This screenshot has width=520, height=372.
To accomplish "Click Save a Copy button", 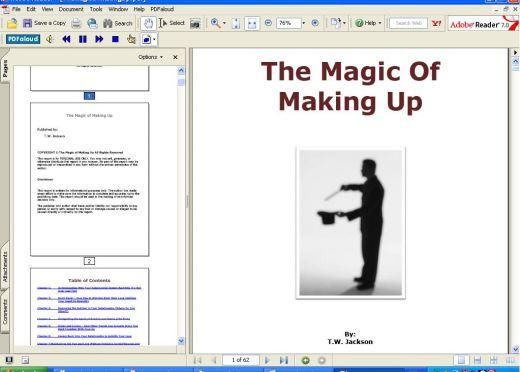I will [x=44, y=23].
